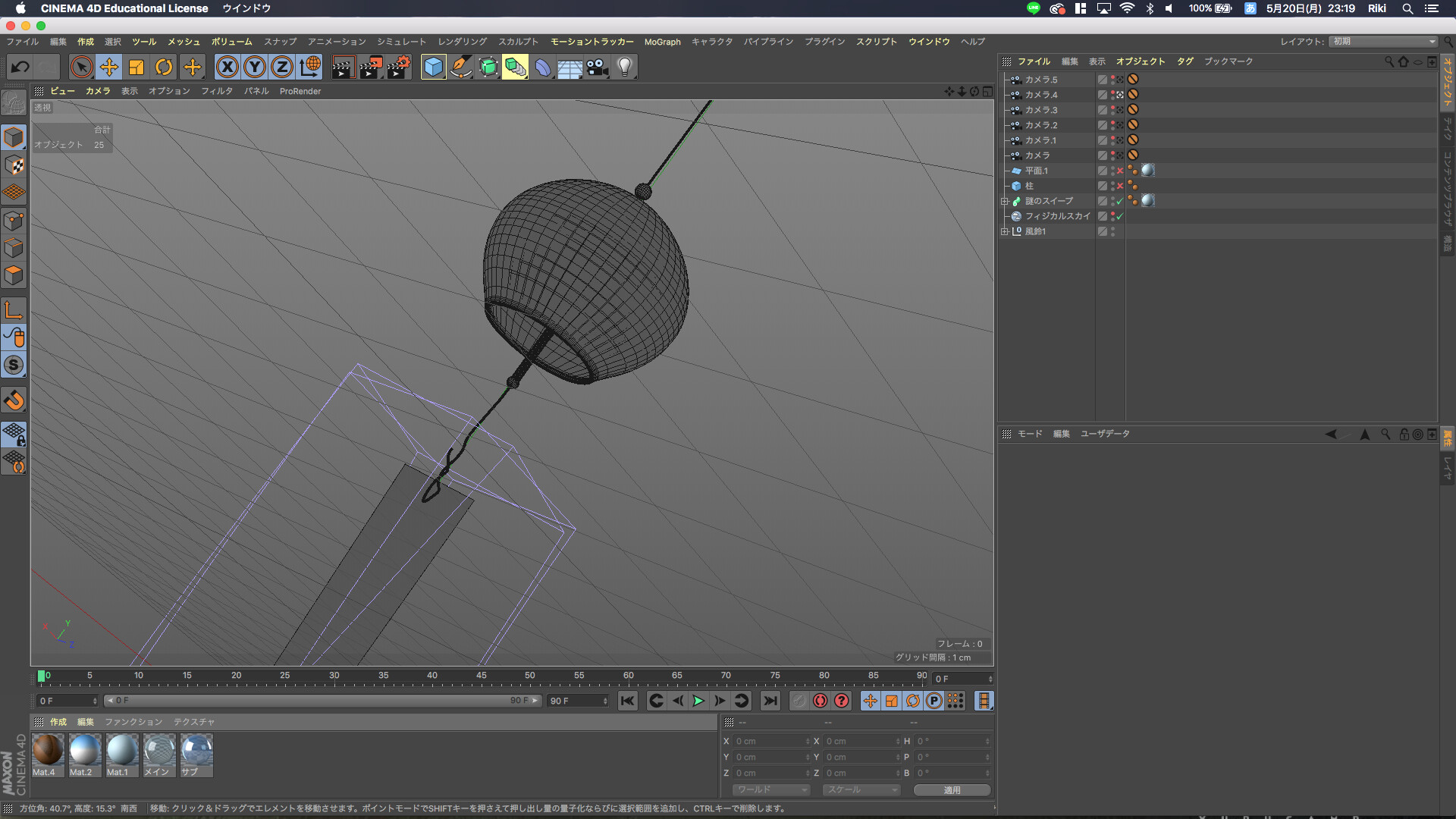Select the Rotate tool

[x=164, y=67]
